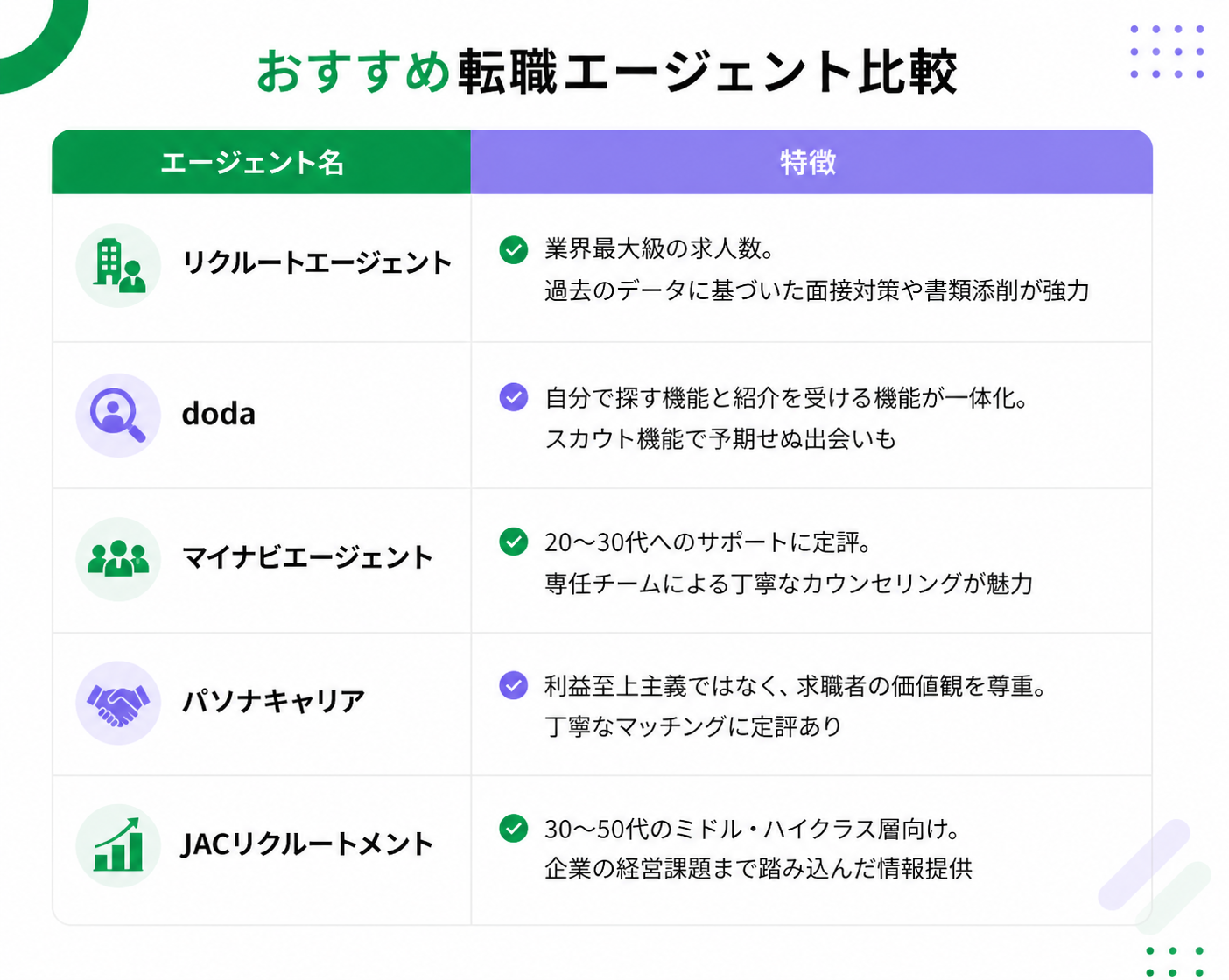Click the purple checkmark beside 利益至上主義ではなく
The image size is (1229, 980).
click(x=513, y=685)
